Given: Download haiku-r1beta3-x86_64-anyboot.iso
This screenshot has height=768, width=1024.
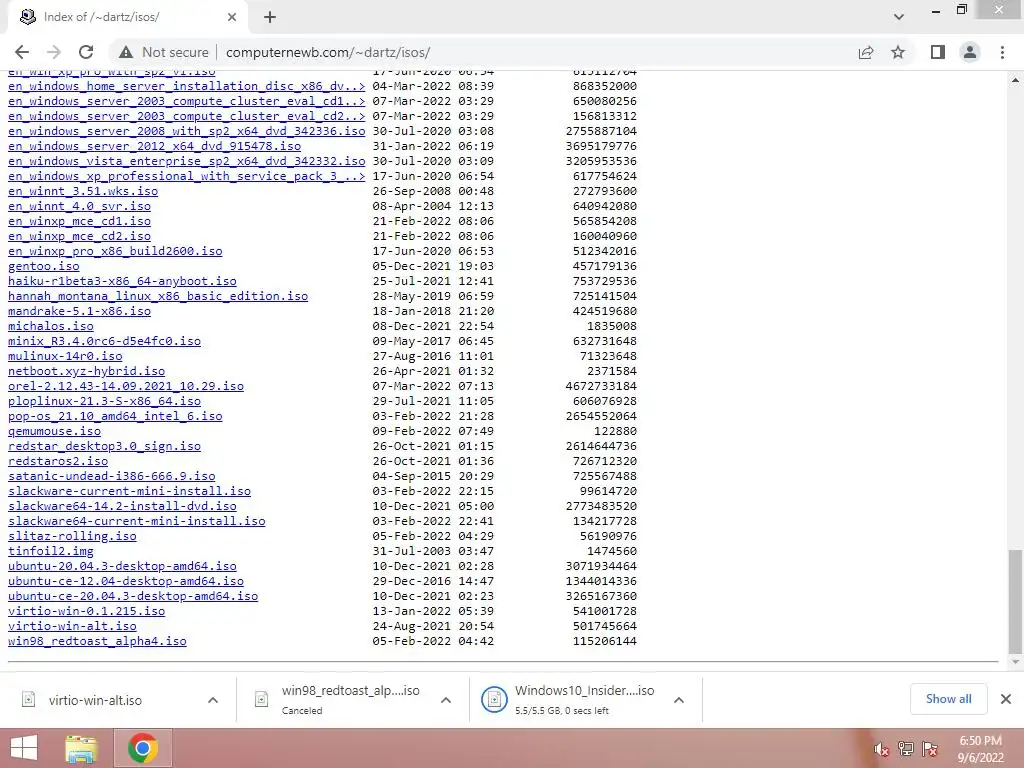Looking at the screenshot, I should pyautogui.click(x=122, y=281).
